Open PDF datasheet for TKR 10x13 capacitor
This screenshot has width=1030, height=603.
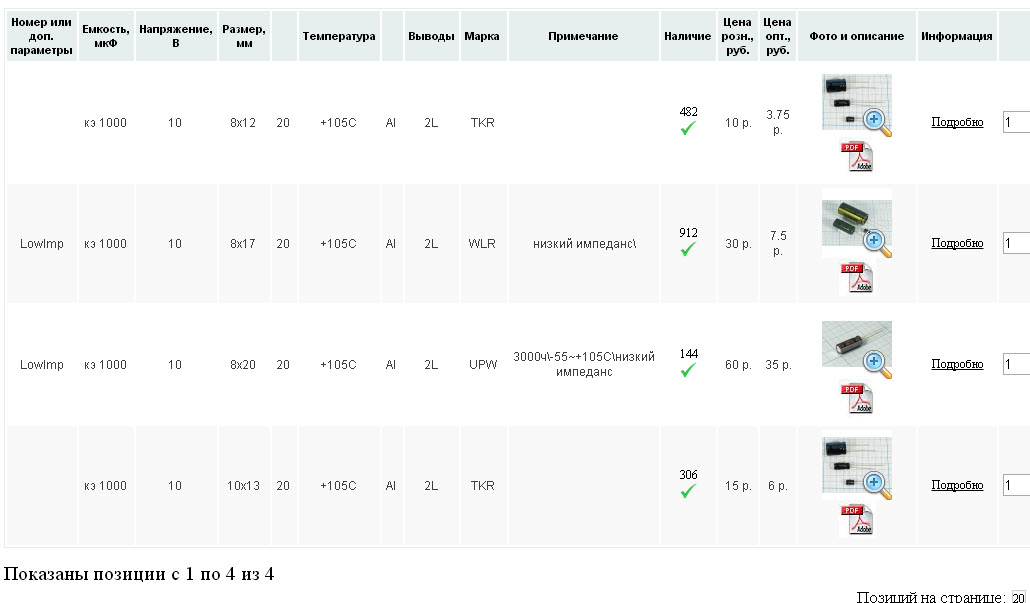(857, 520)
